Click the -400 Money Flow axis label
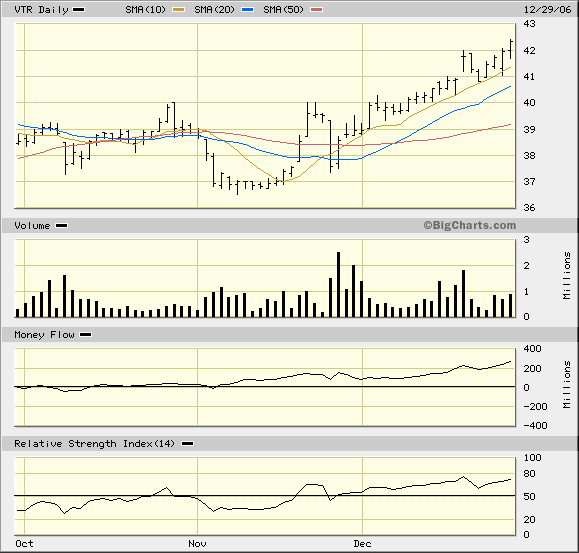 point(535,426)
